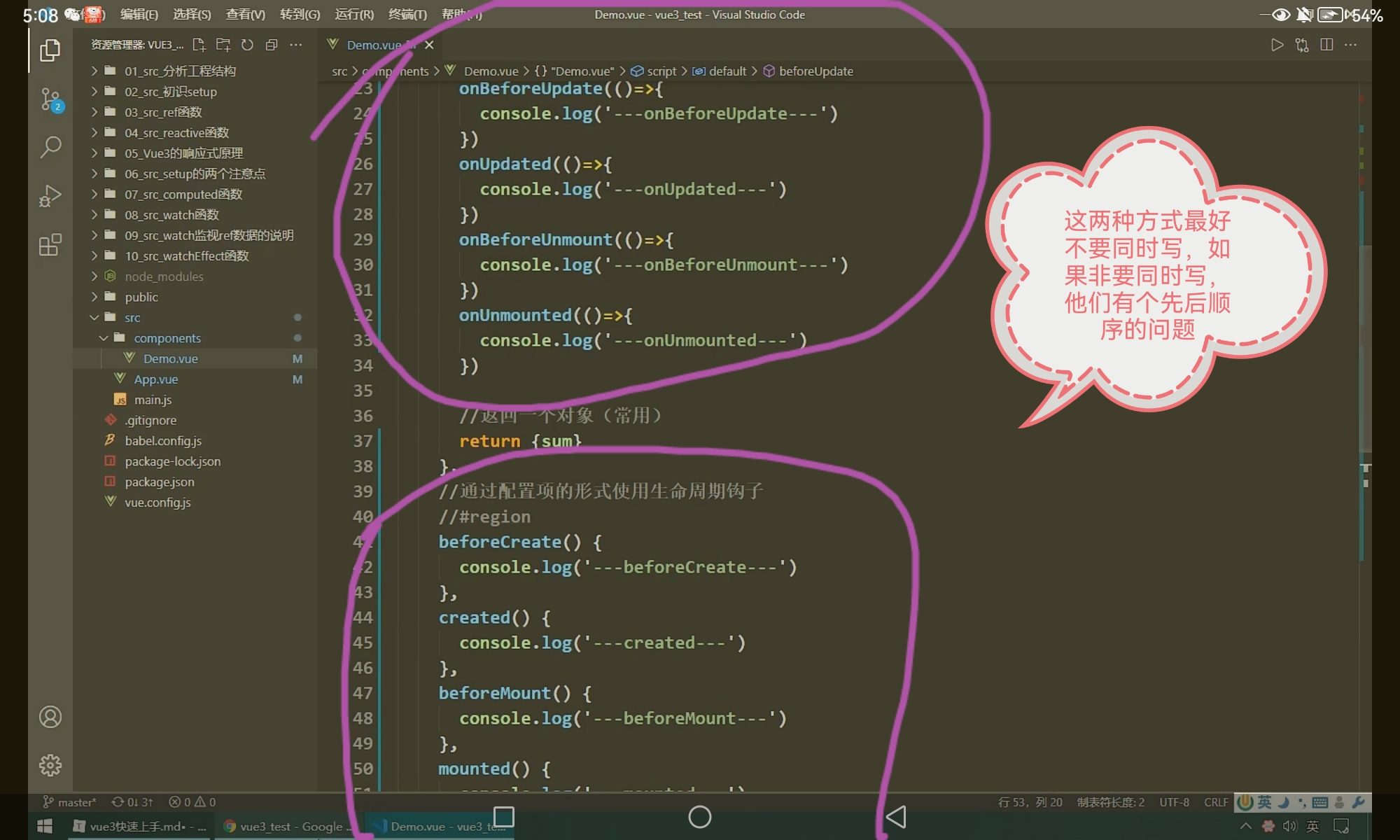Click the split editor icon
Viewport: 1400px width, 840px height.
pos(1326,45)
